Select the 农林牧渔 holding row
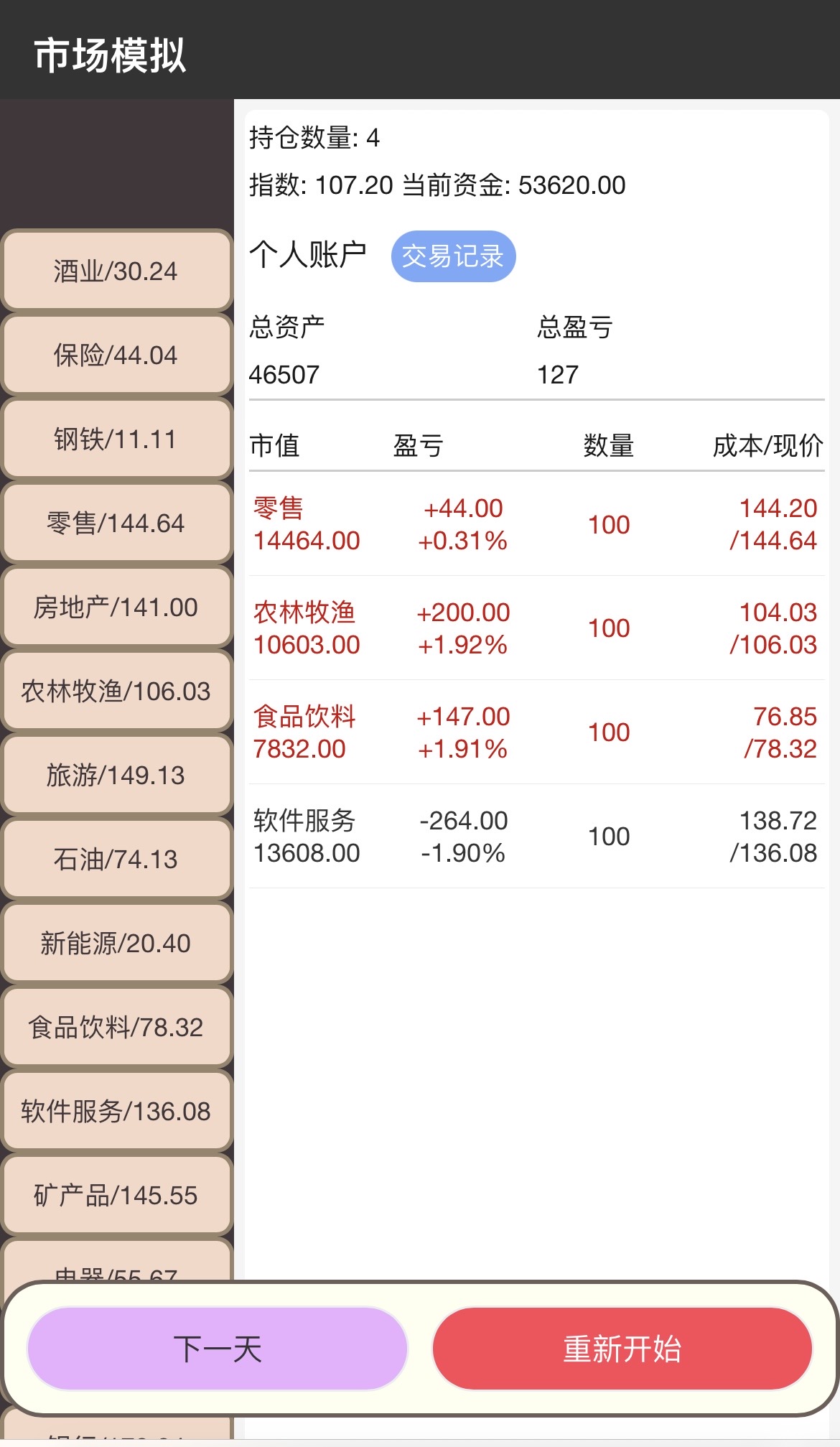Image resolution: width=840 pixels, height=1447 pixels. click(536, 628)
